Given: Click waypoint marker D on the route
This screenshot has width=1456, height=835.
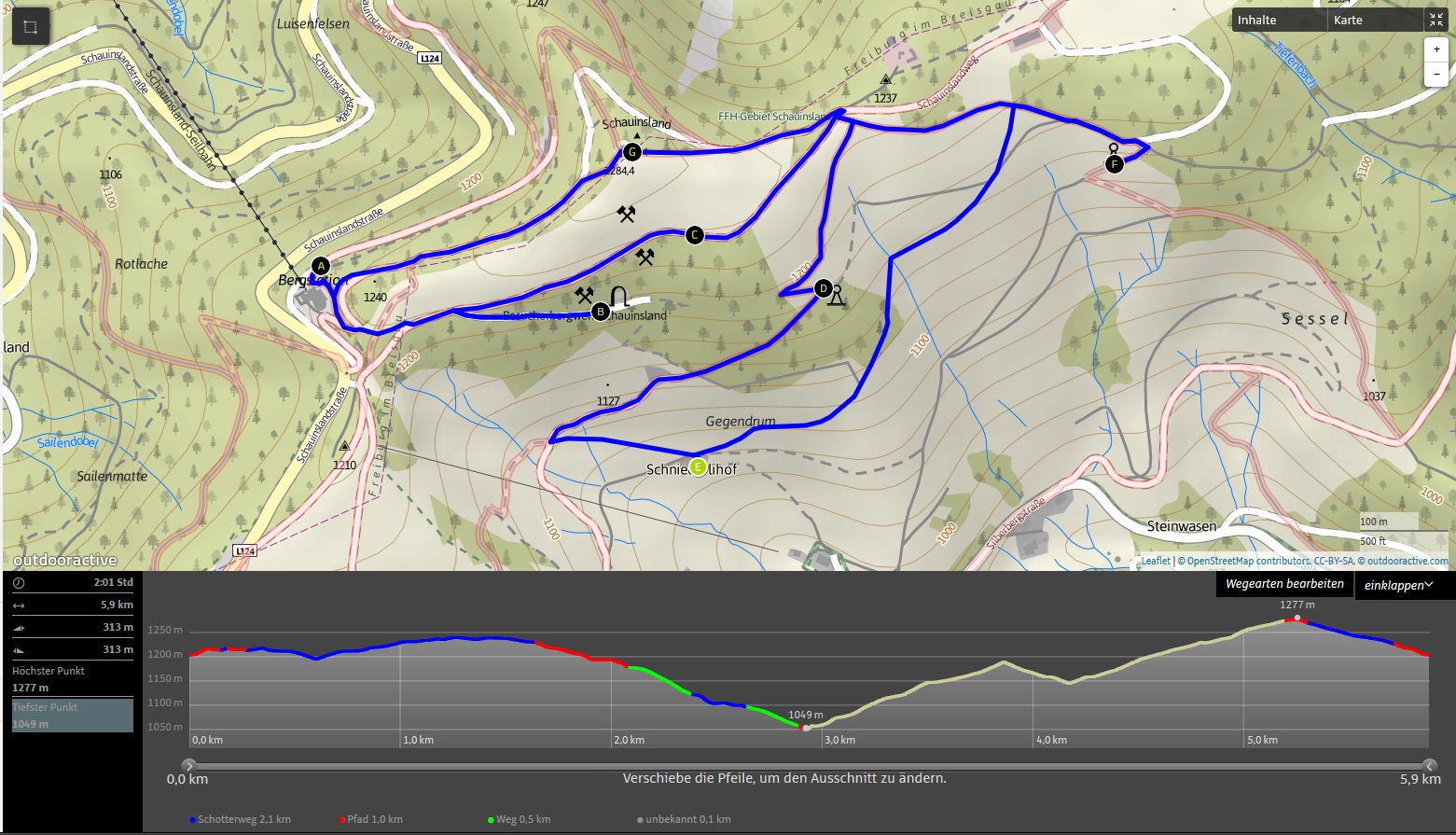Looking at the screenshot, I should 823,288.
